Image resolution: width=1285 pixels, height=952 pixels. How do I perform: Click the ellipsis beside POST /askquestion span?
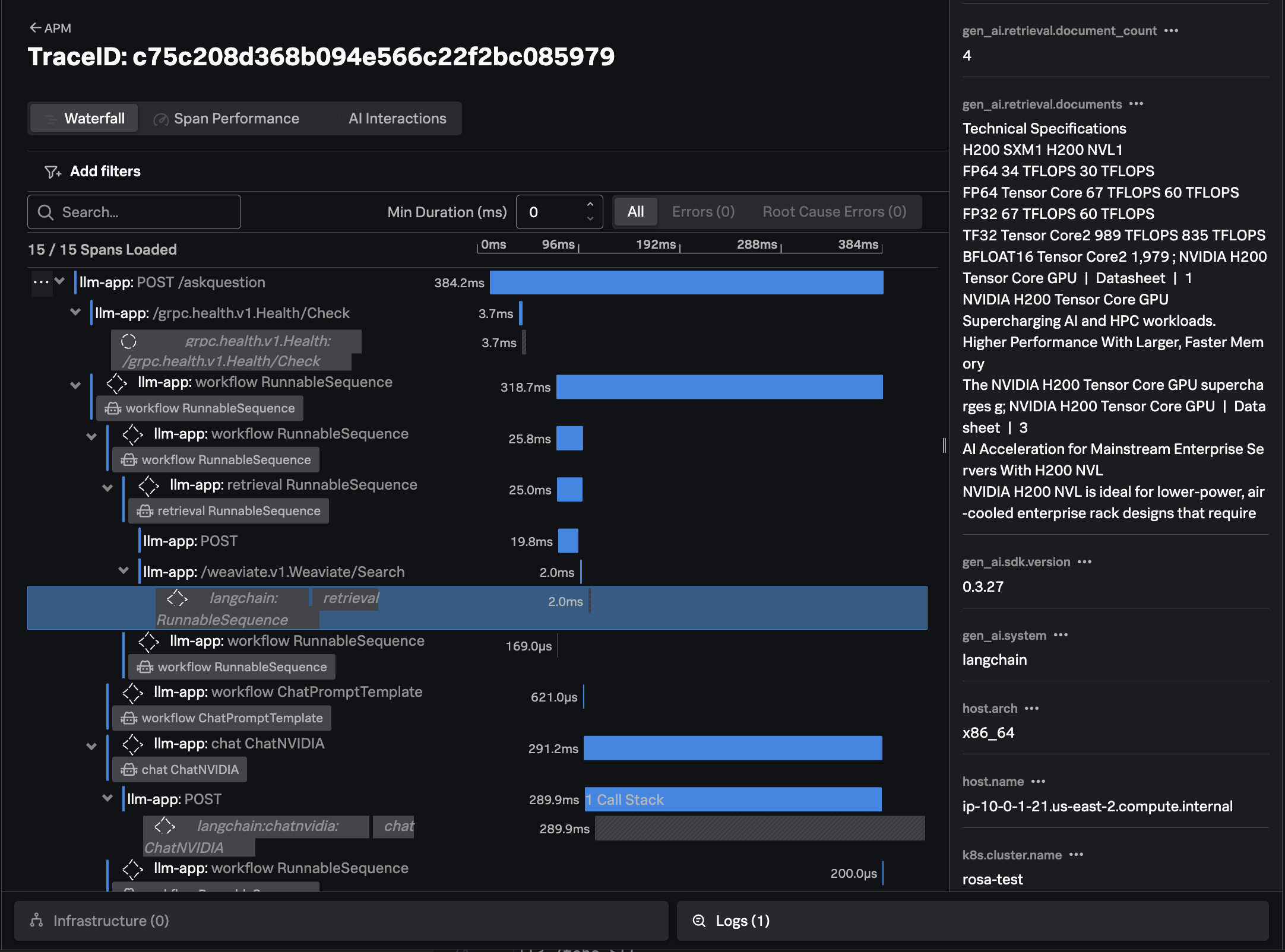[41, 282]
